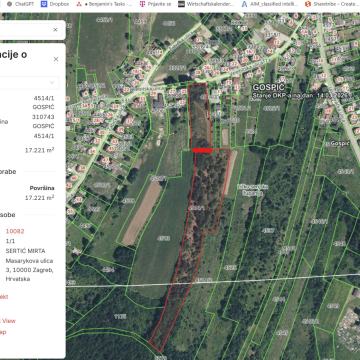Click the GOSPIĆ map label
360x360 pixels.
(269, 87)
